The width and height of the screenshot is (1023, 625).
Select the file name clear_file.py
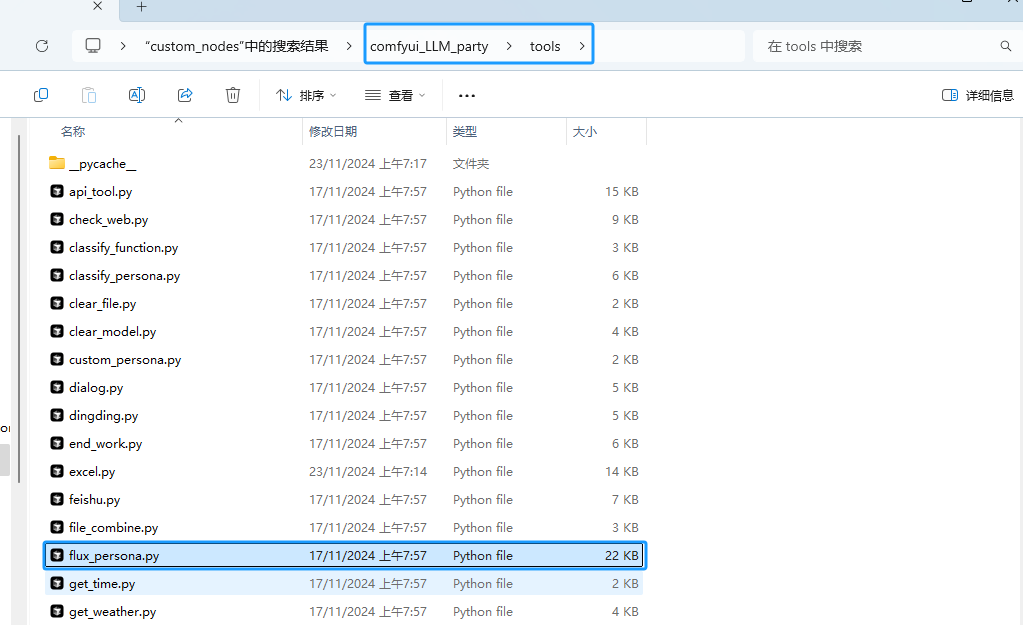click(x=102, y=304)
